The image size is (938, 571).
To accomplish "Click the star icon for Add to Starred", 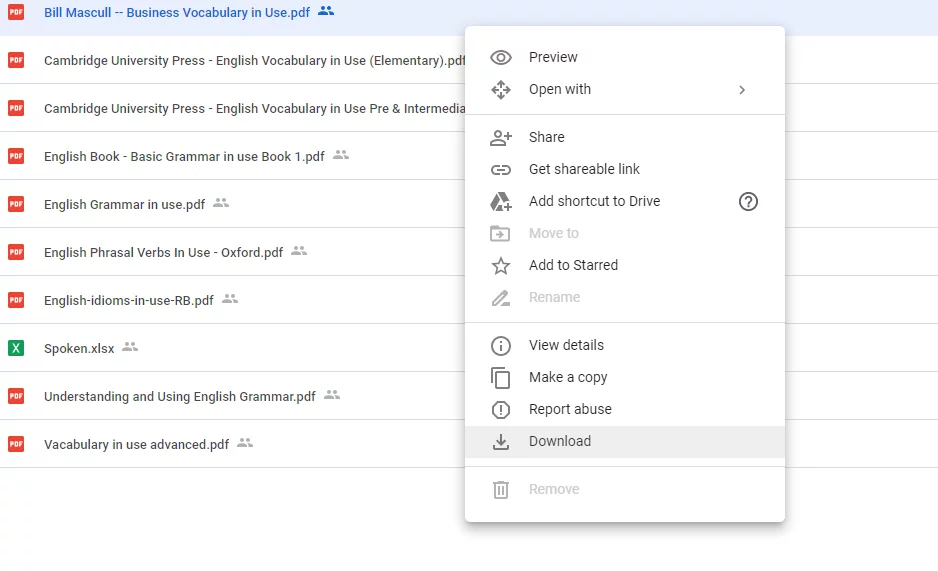I will click(x=501, y=266).
